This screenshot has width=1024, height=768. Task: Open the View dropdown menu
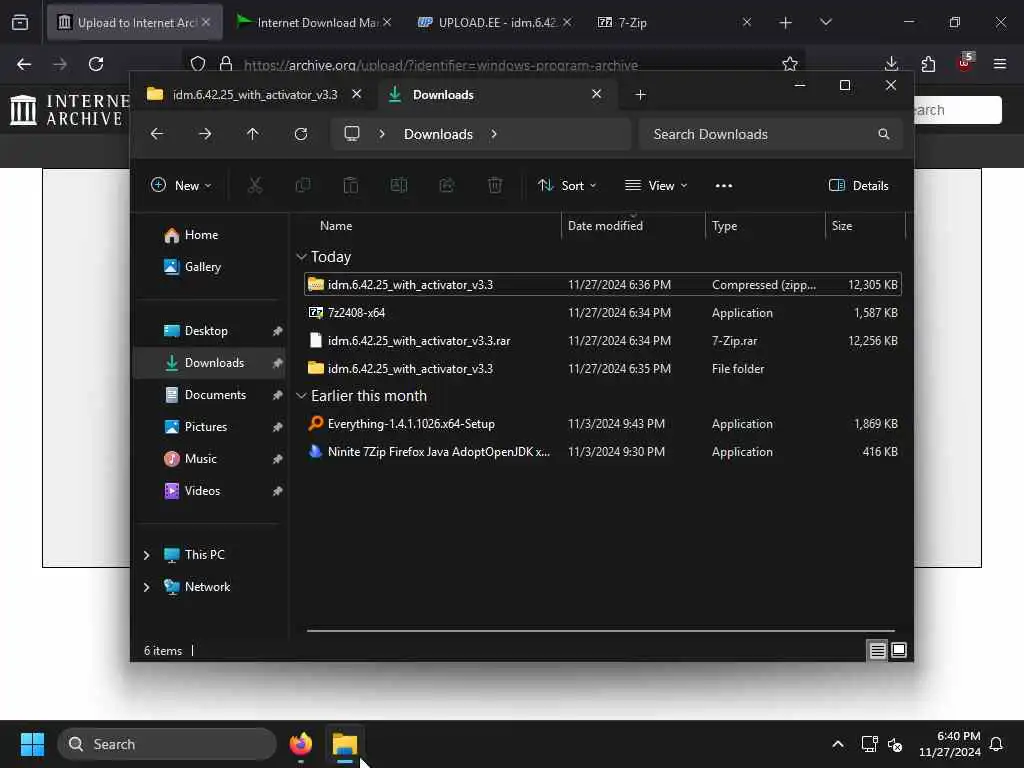point(656,185)
